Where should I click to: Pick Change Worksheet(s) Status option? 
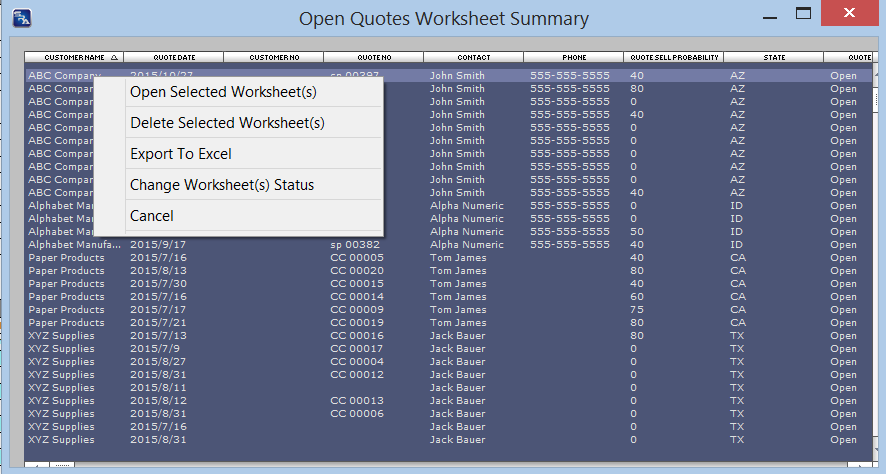coord(222,185)
